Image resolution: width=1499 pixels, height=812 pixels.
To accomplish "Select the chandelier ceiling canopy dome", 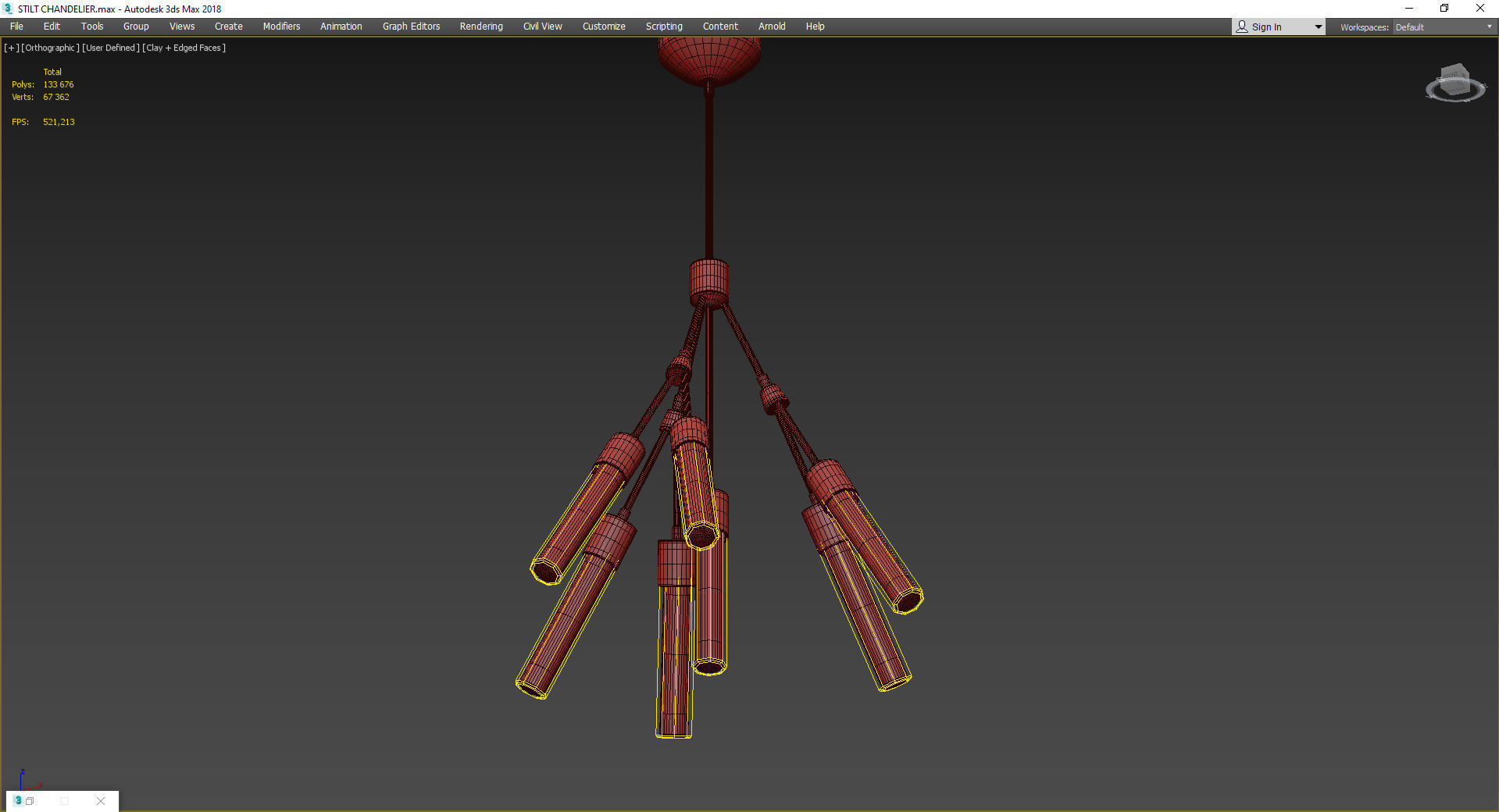I will tap(708, 59).
